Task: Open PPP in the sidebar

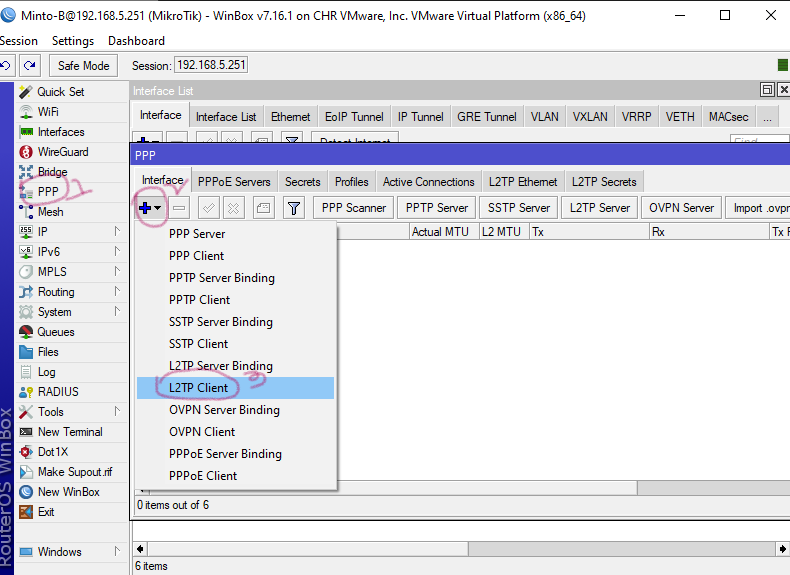Action: pos(72,192)
